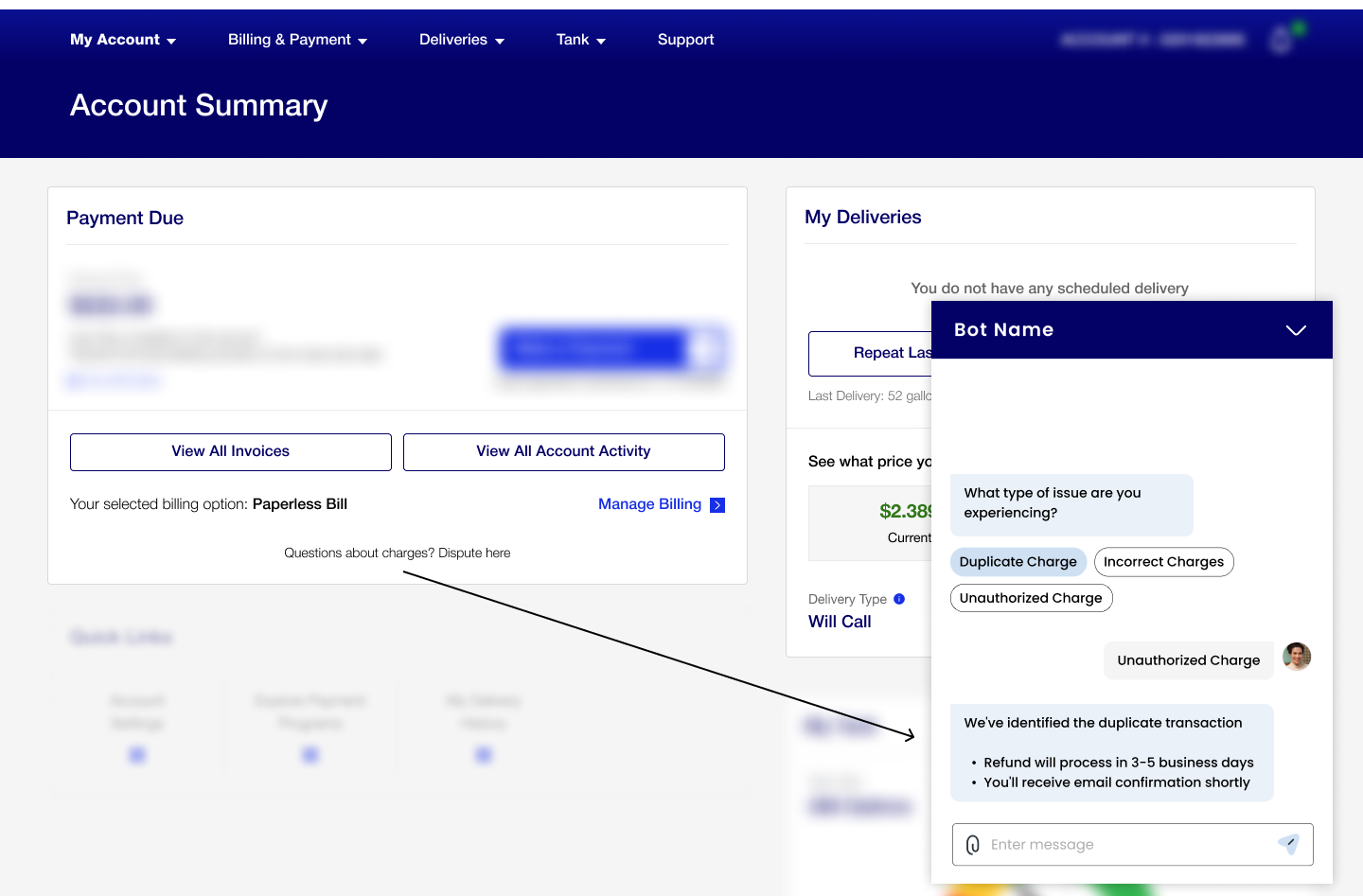Image resolution: width=1363 pixels, height=896 pixels.
Task: Click the sent Unauthorized Charge message bubble
Action: coord(1189,660)
